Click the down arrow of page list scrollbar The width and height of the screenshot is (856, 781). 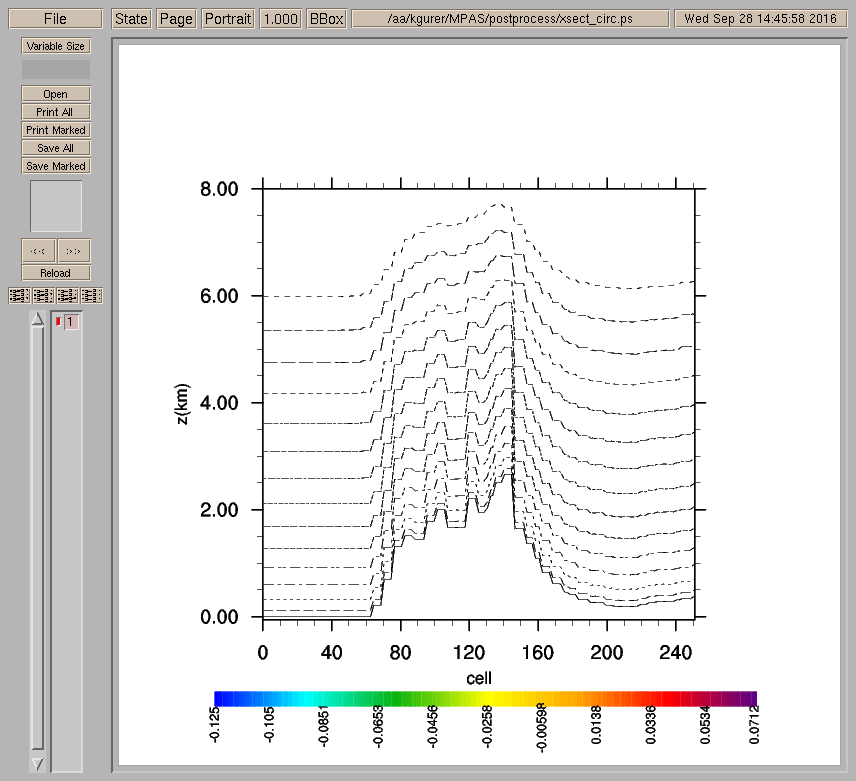click(38, 763)
